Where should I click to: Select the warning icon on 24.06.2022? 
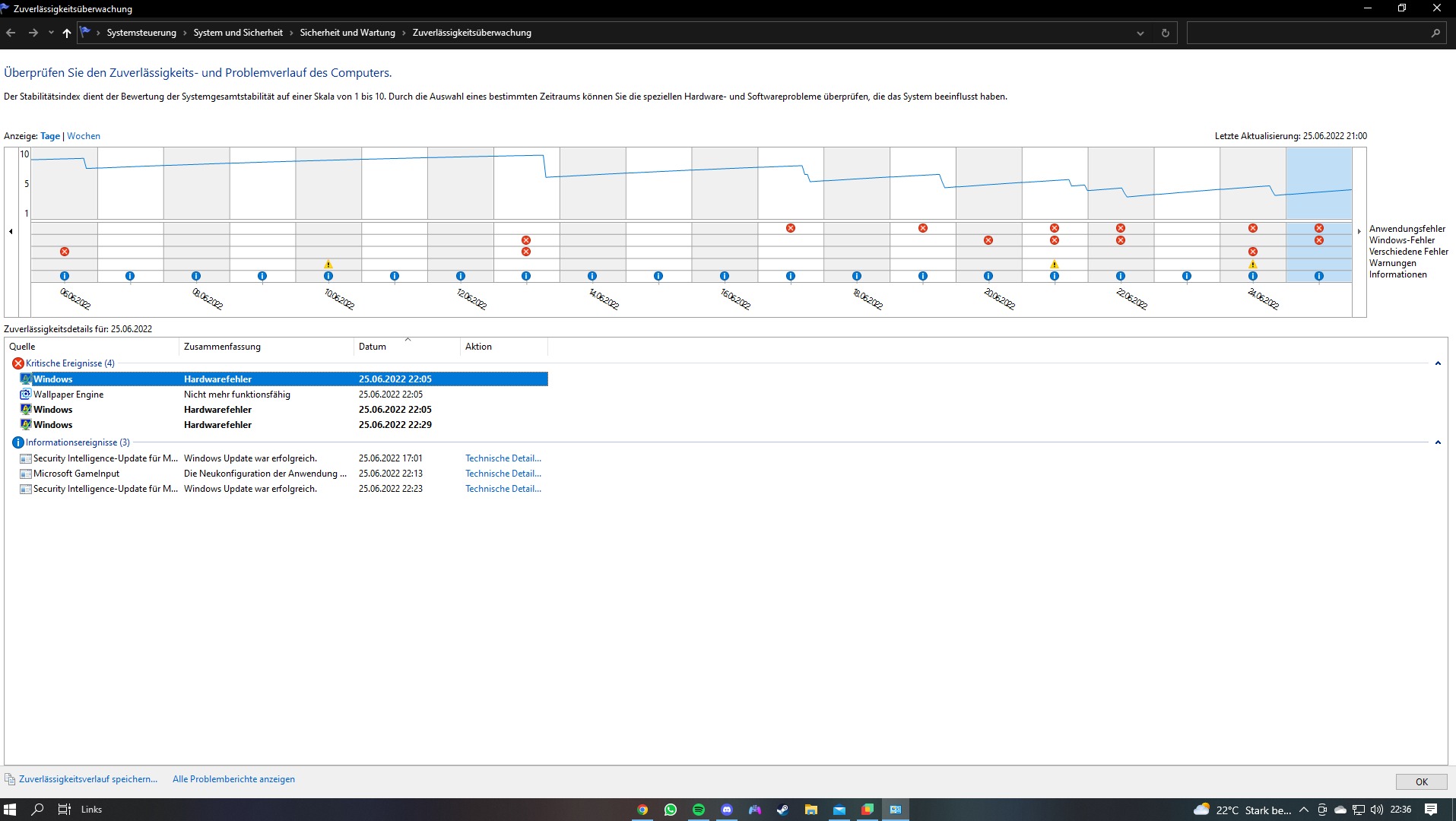click(x=1253, y=265)
